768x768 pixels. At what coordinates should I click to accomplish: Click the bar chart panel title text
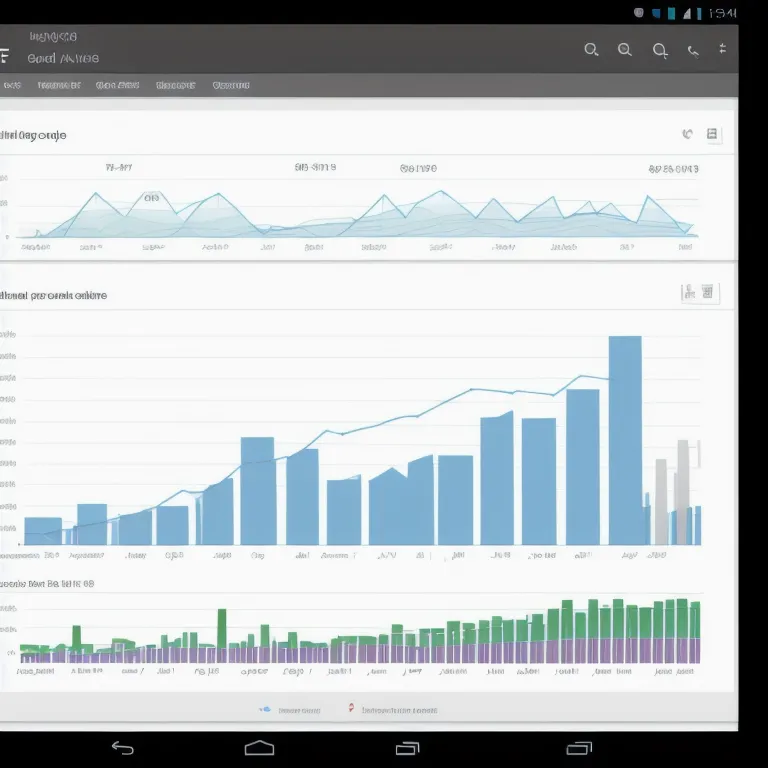[54, 296]
